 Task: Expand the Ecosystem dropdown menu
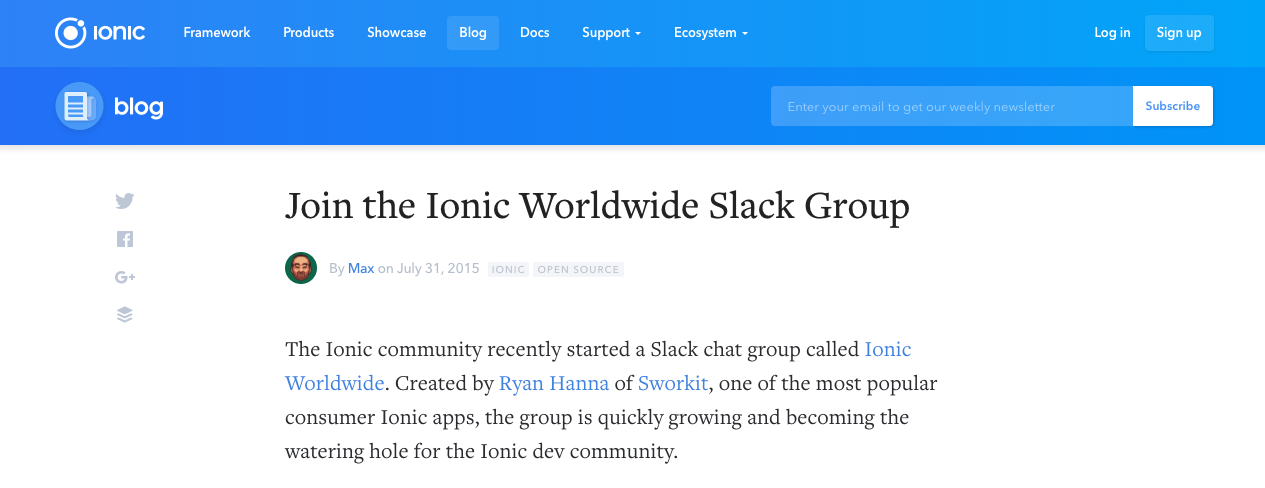[x=710, y=33]
